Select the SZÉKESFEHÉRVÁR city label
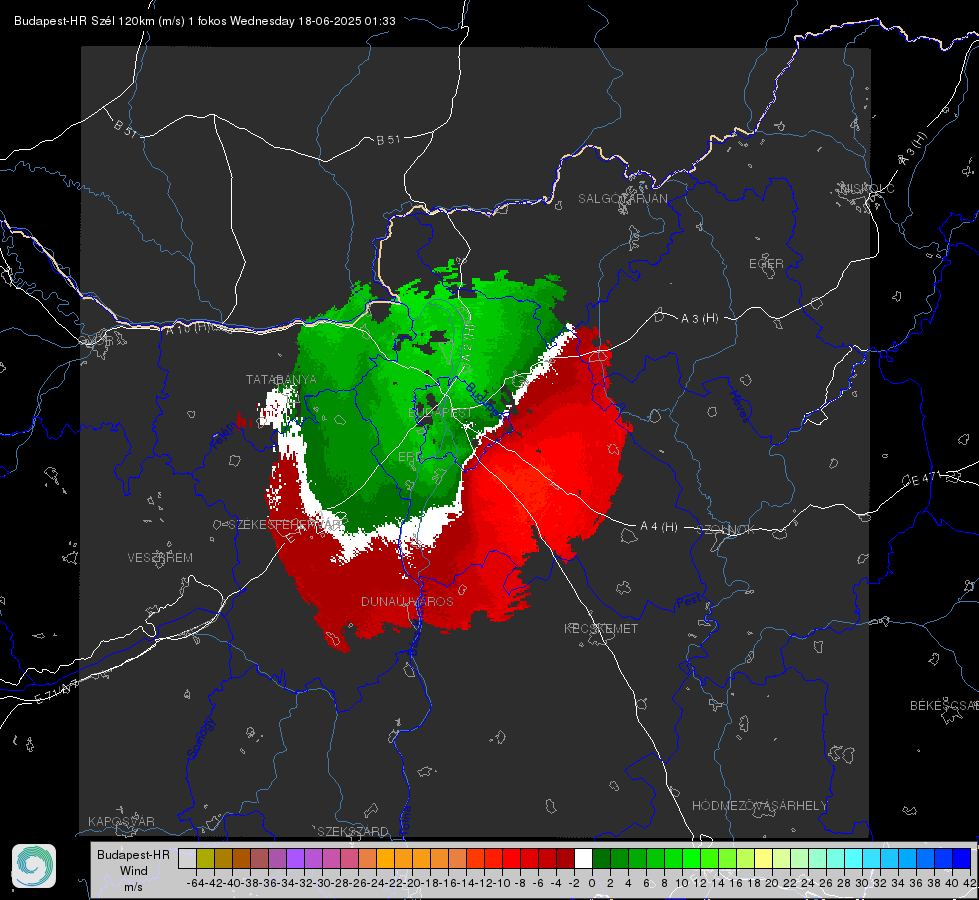 (285, 524)
